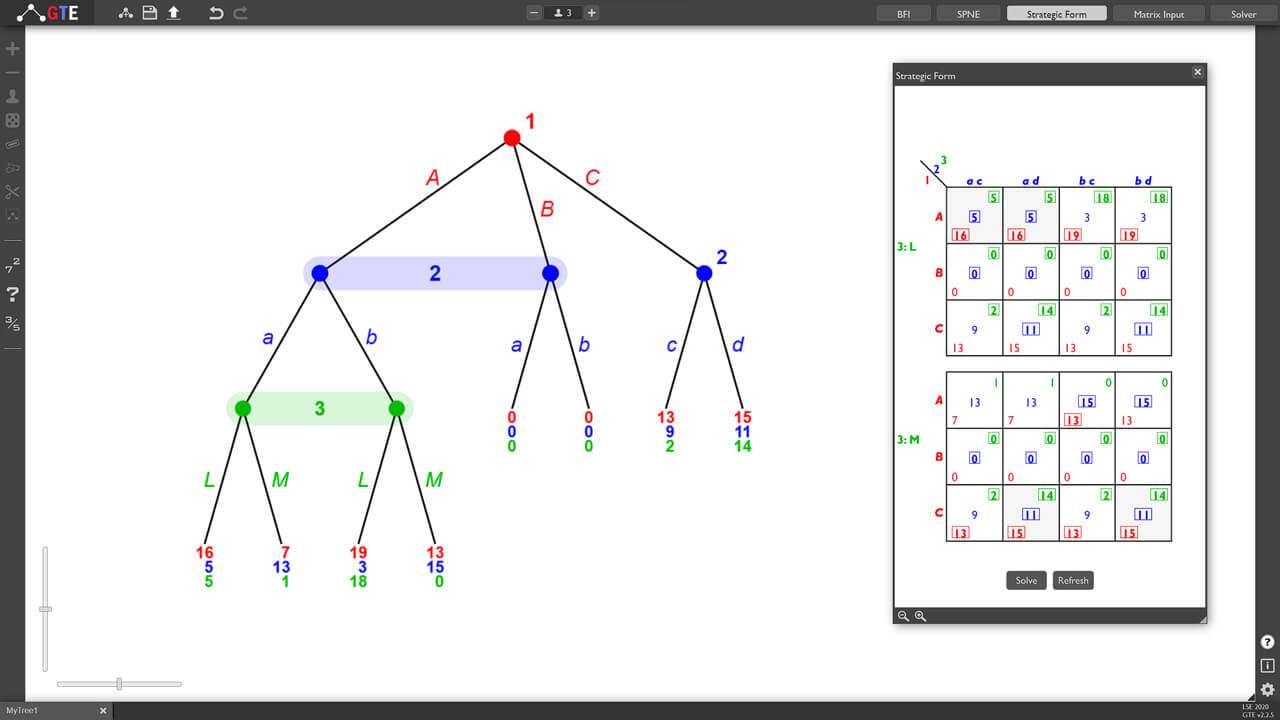Click the GTE logo
The image size is (1280, 720).
pos(48,13)
